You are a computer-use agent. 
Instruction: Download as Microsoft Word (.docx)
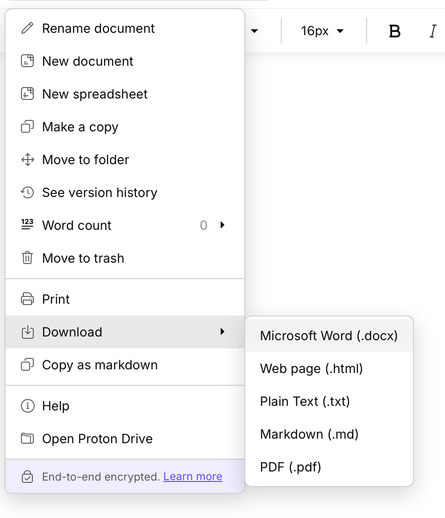pyautogui.click(x=329, y=335)
